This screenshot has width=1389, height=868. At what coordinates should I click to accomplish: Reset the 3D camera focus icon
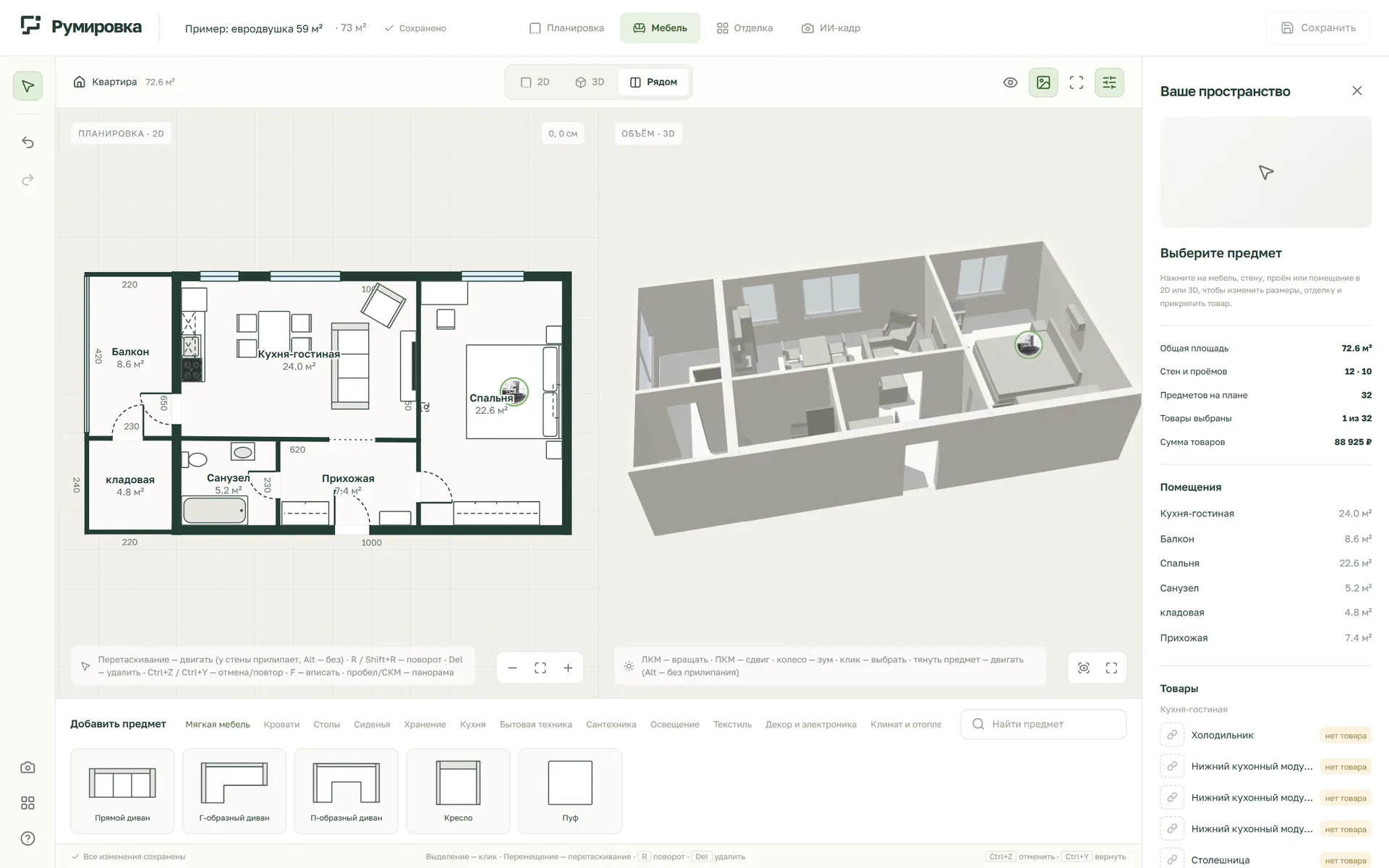coord(1084,668)
